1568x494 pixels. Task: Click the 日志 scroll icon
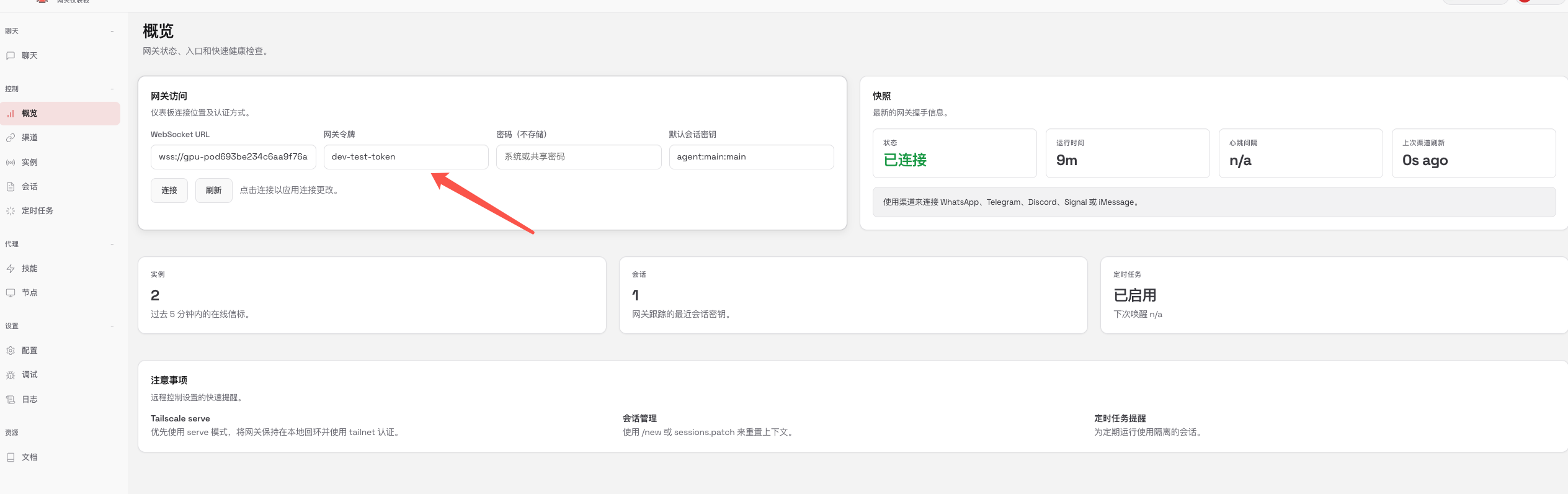pos(11,400)
